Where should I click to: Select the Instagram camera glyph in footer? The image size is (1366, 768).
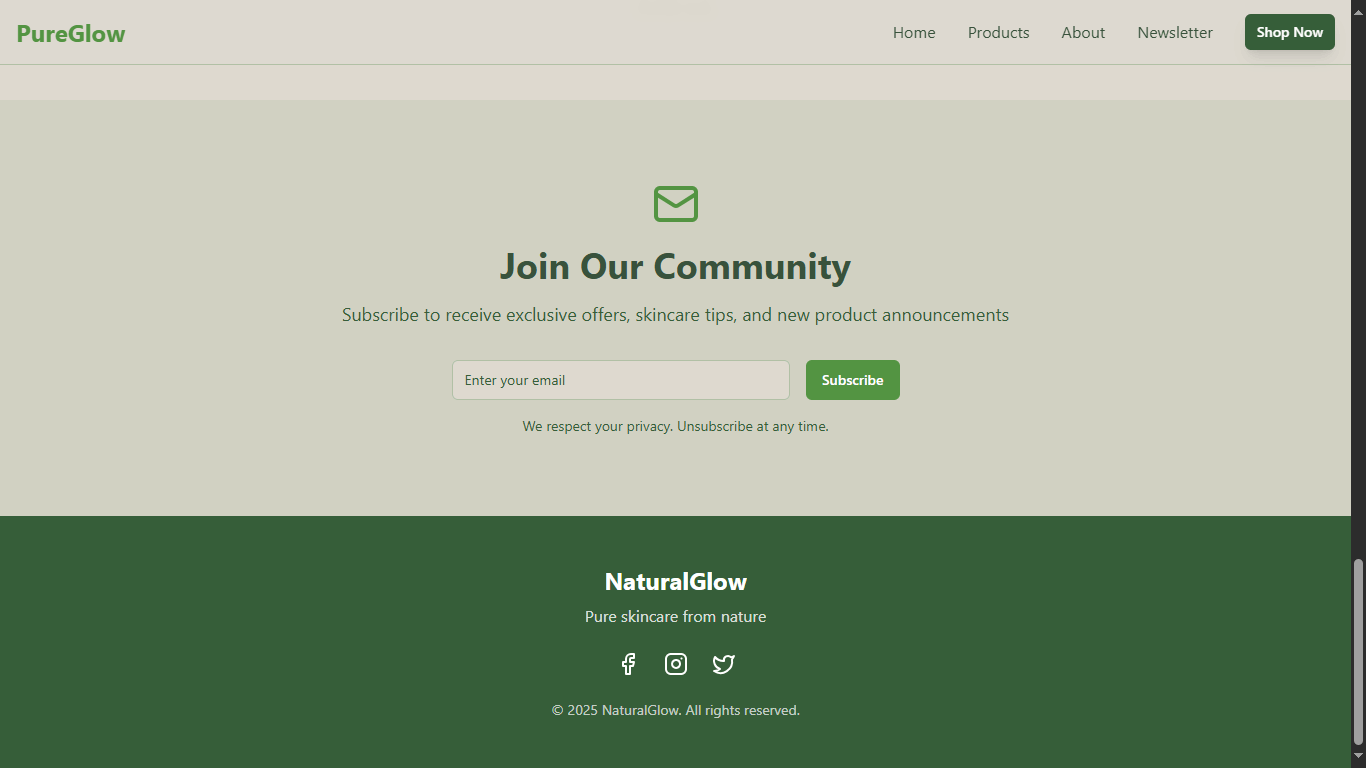675,663
